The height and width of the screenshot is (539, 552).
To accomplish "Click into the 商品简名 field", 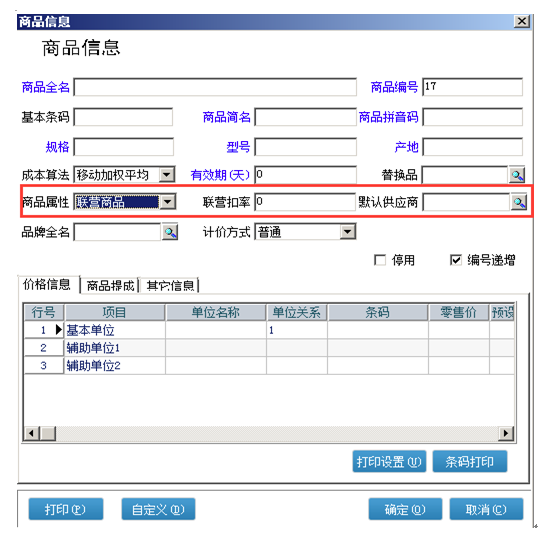I will pyautogui.click(x=306, y=117).
